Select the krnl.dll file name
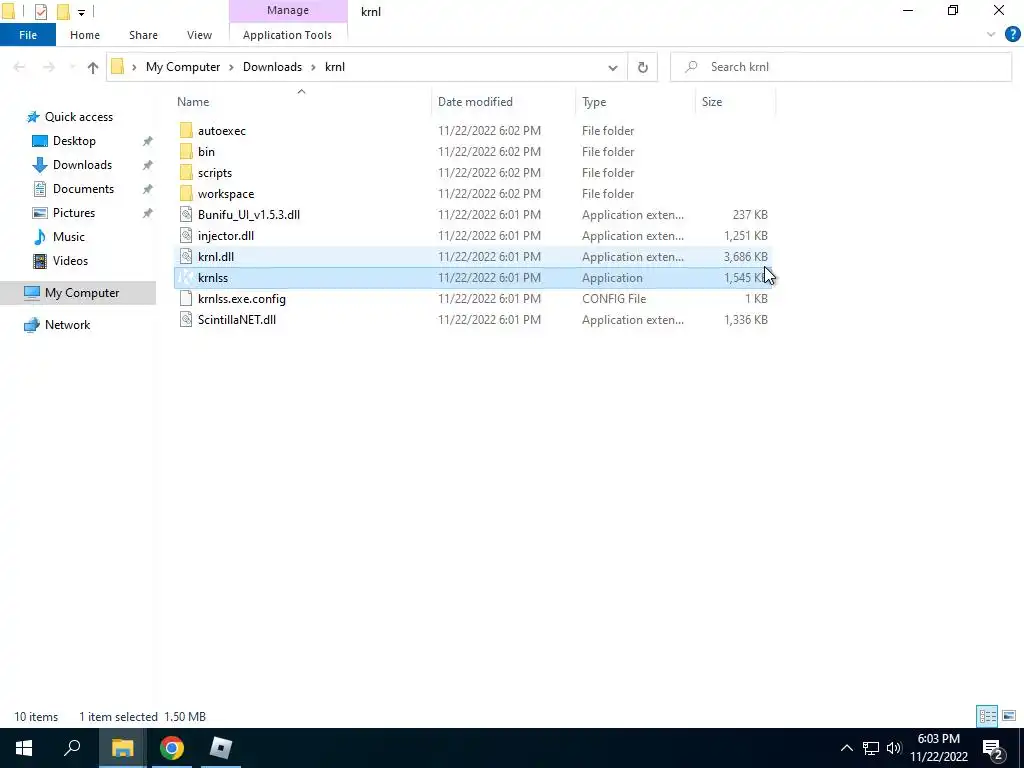The height and width of the screenshot is (768, 1024). [216, 257]
